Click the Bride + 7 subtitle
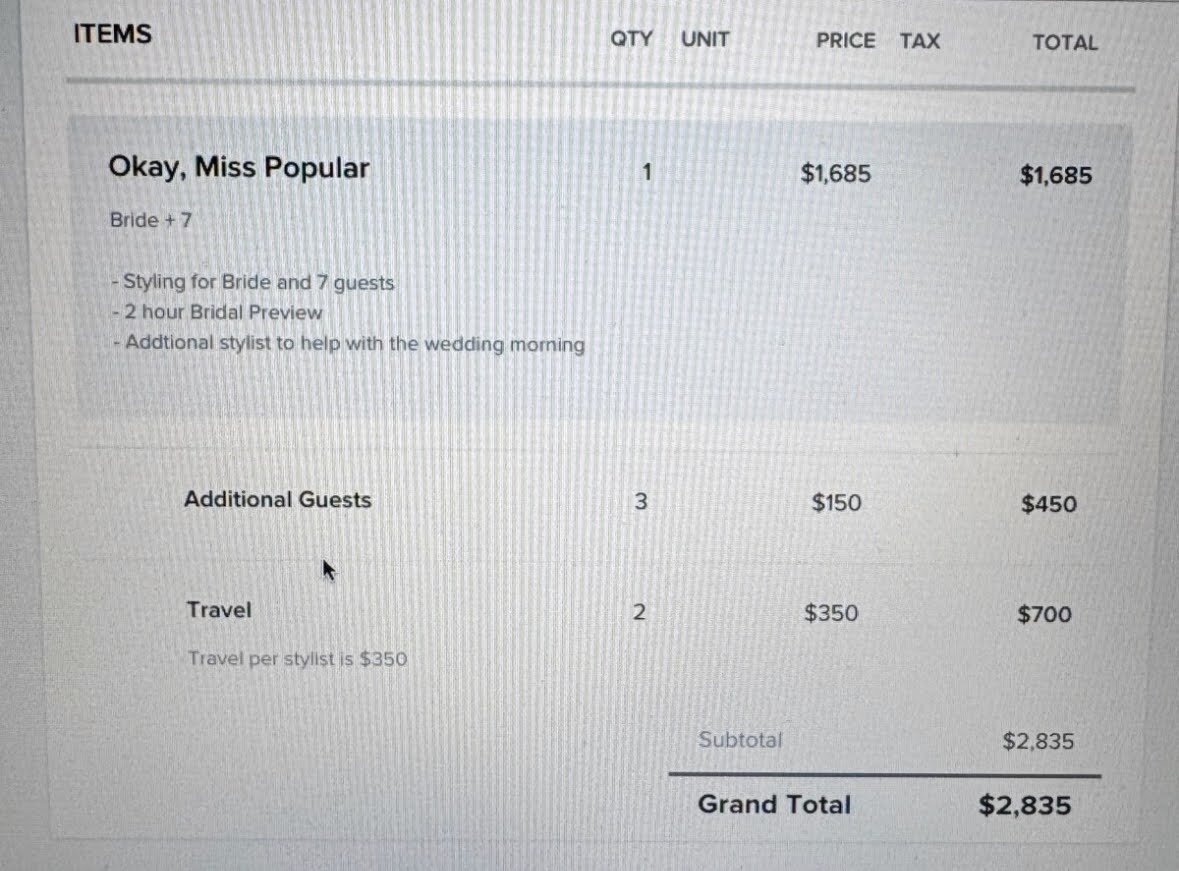 click(151, 220)
